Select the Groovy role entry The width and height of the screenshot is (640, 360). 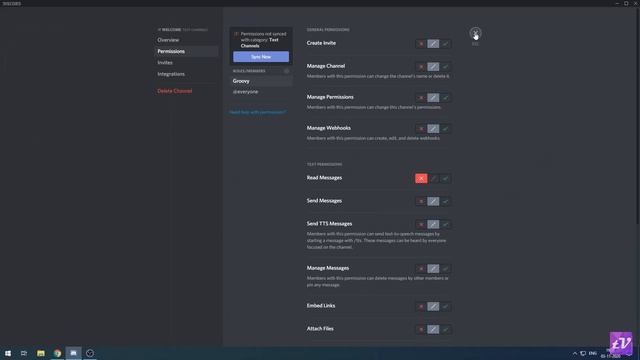[x=261, y=81]
